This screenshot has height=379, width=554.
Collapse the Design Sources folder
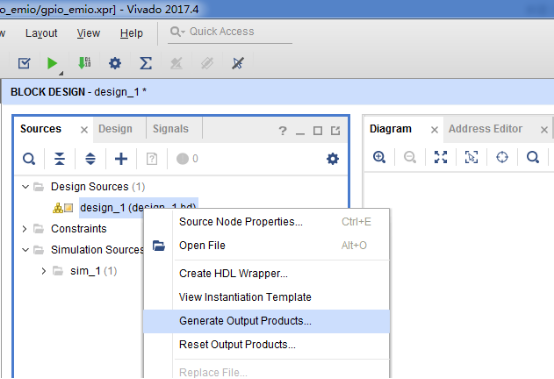coord(25,186)
